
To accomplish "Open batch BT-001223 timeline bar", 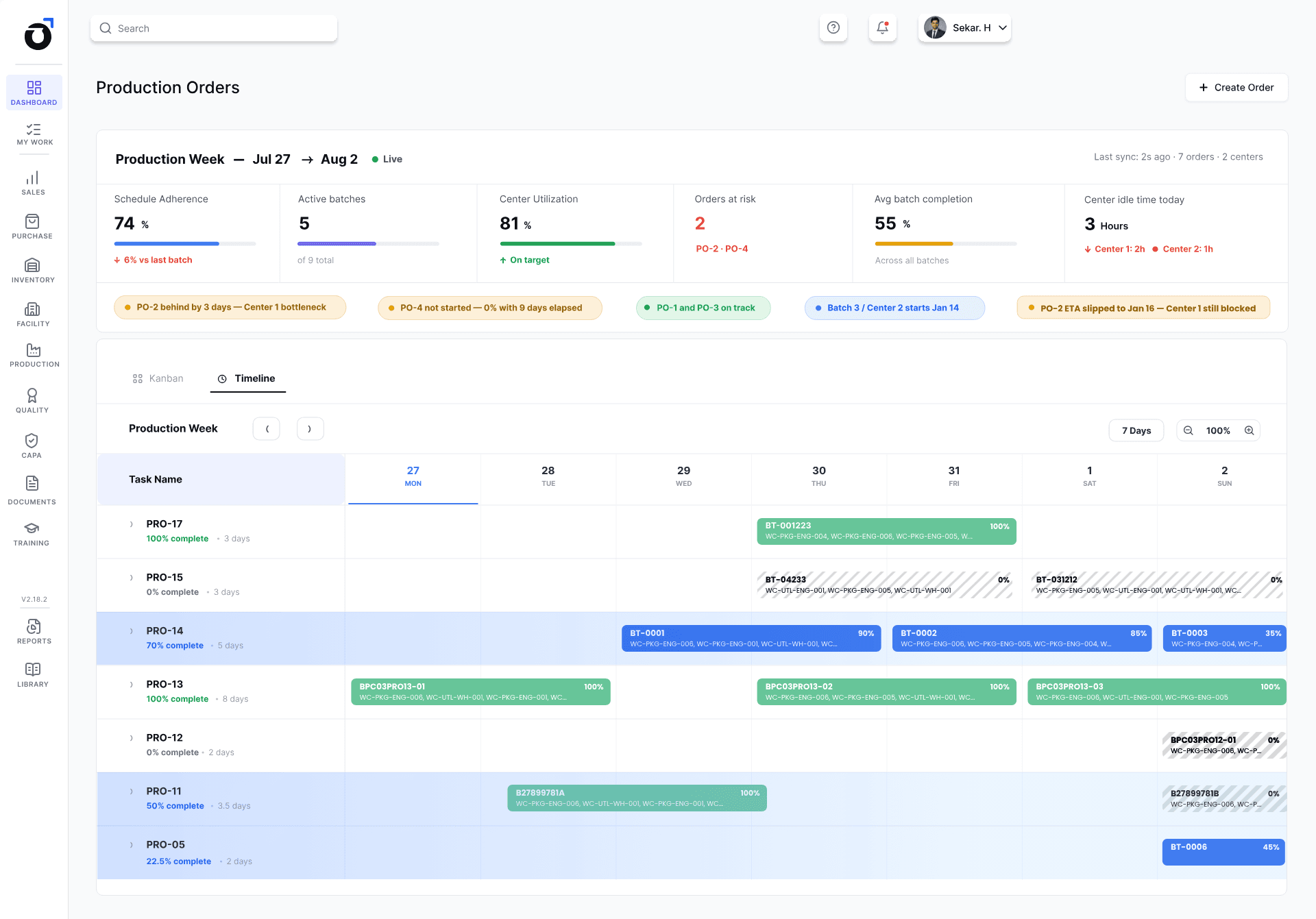I will pyautogui.click(x=886, y=531).
